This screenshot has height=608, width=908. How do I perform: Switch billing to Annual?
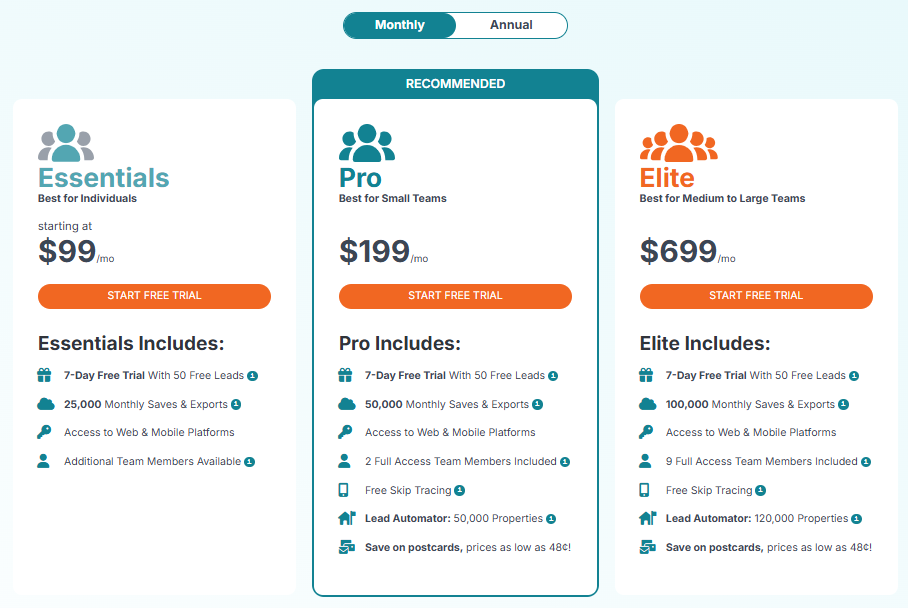[508, 25]
